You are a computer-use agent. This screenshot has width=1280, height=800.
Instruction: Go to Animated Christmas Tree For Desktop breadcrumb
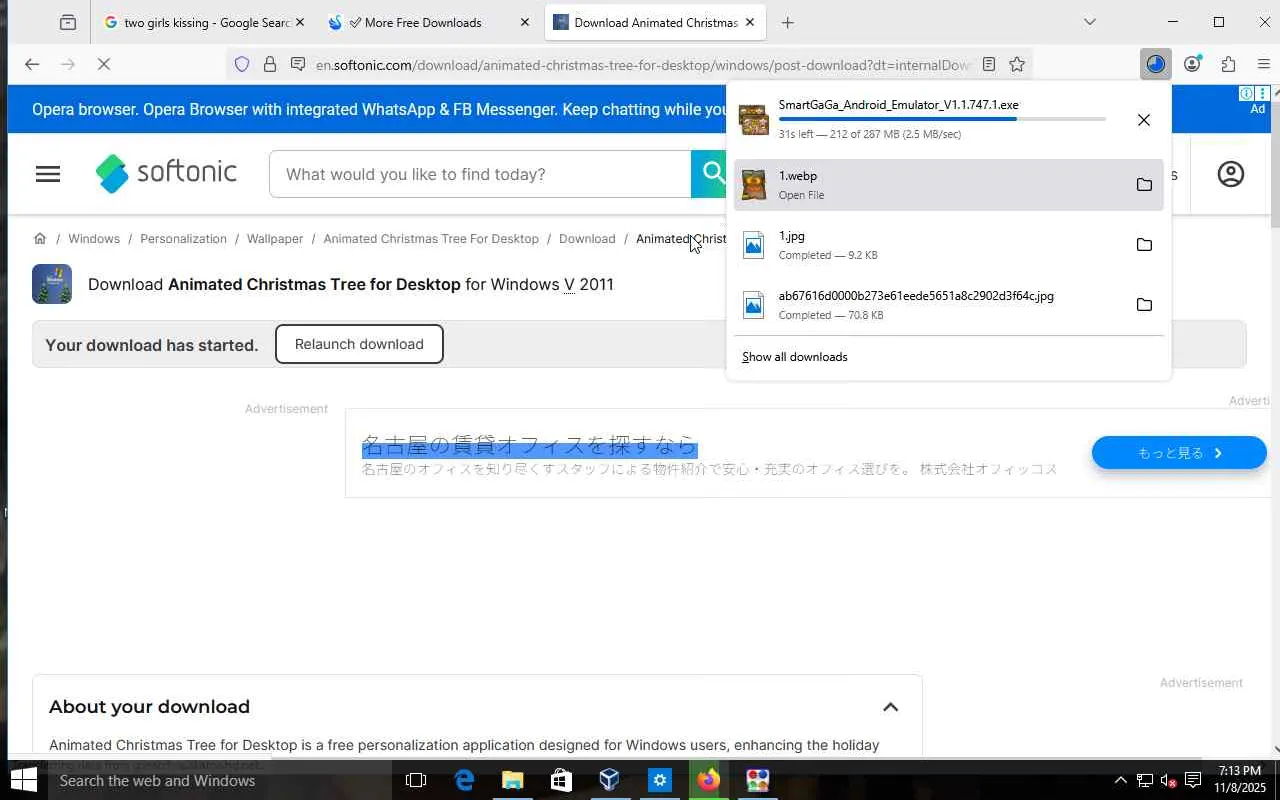click(x=431, y=238)
